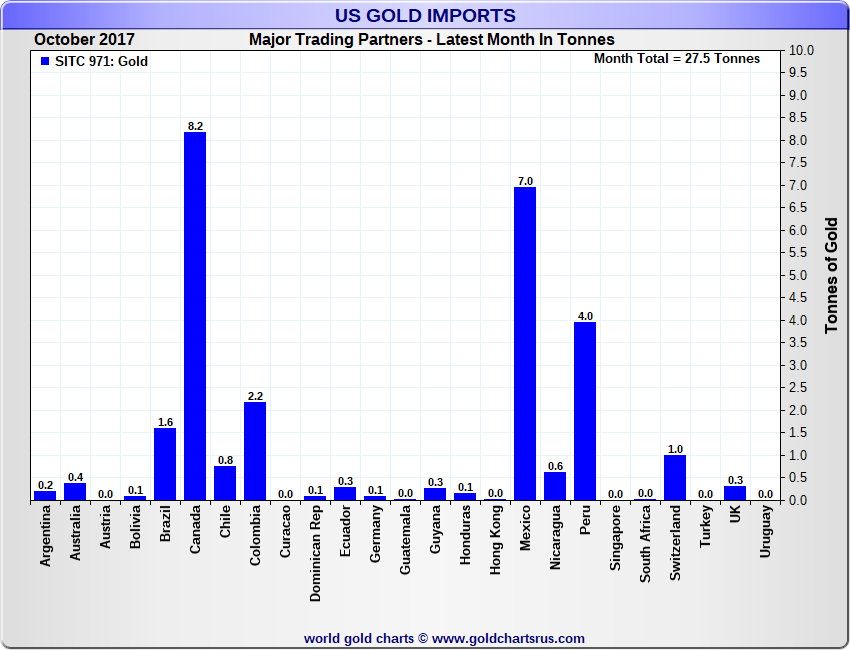
Task: Click the Ecuador axis label
Action: (345, 531)
